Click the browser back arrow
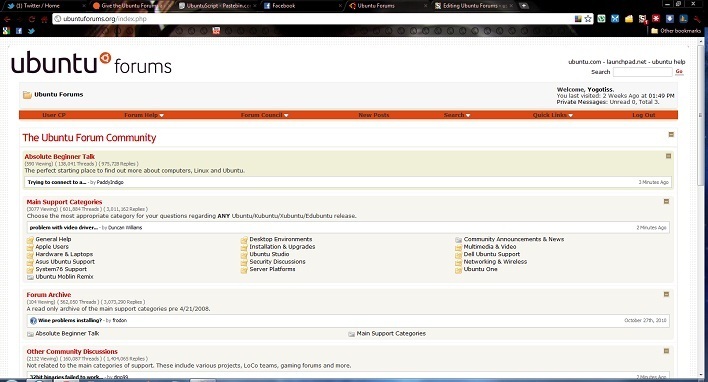This screenshot has height=382, width=708. click(x=7, y=19)
